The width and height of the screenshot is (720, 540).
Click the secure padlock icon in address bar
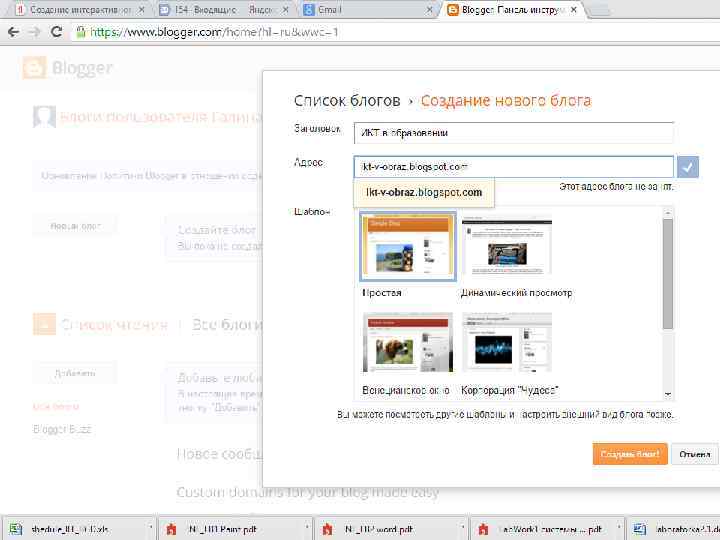81,32
